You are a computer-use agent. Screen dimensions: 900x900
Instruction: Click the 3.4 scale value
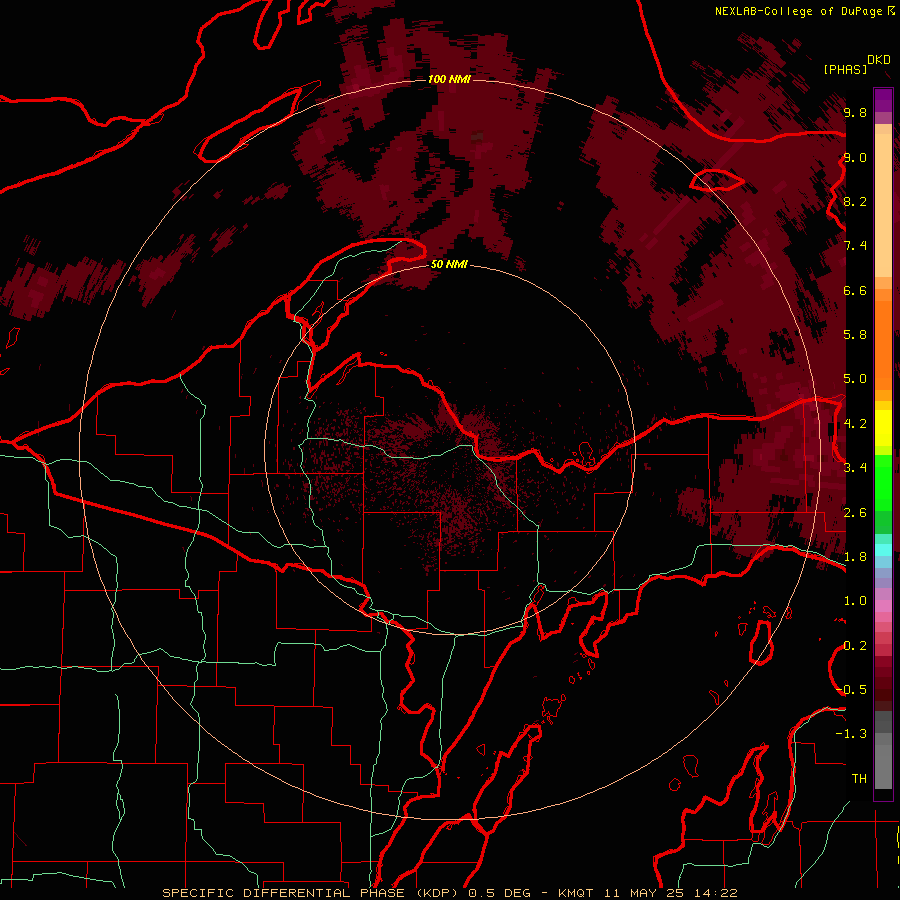coord(855,468)
